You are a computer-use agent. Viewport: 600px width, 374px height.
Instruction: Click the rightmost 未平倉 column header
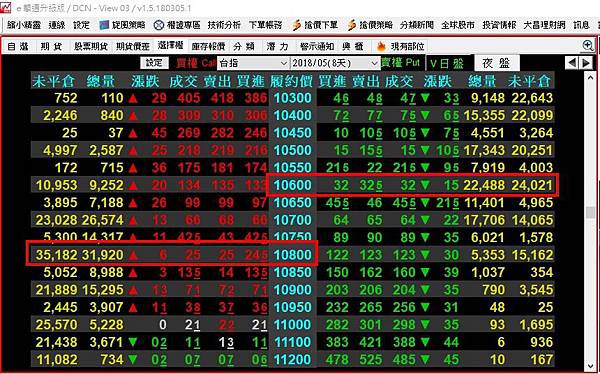coord(530,81)
